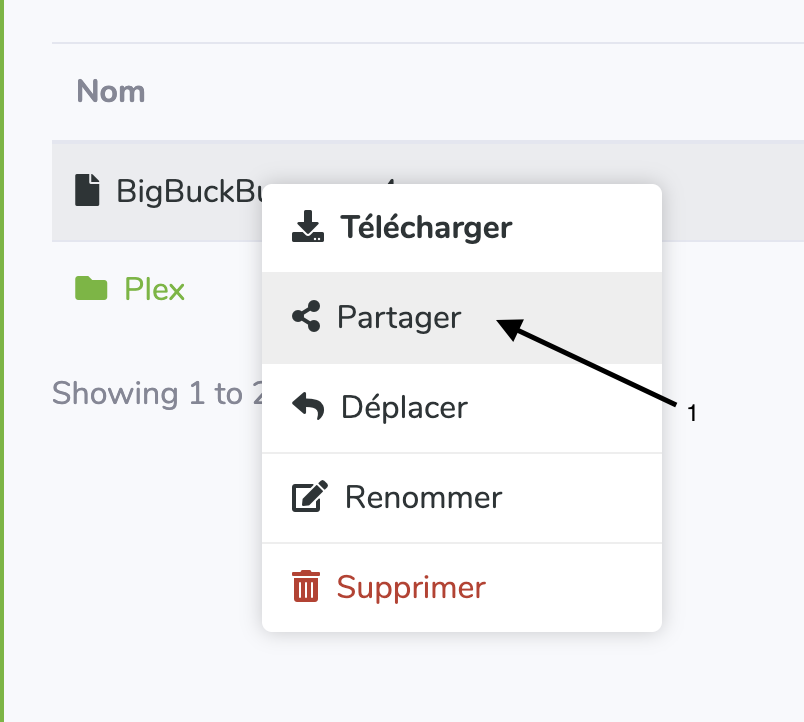The width and height of the screenshot is (804, 722).
Task: Click the share nodes icon
Action: (x=306, y=316)
